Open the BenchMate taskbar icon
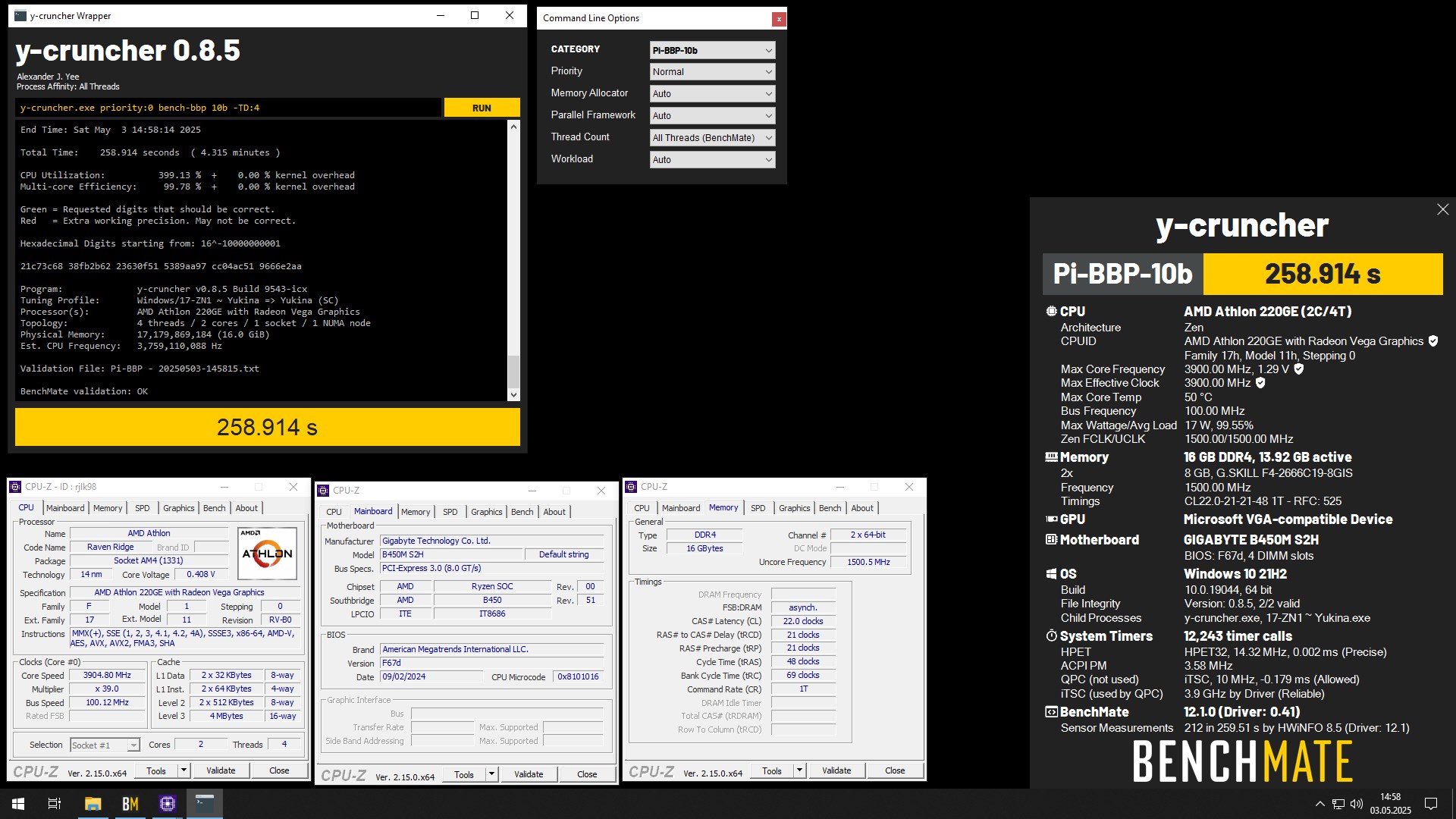 pos(130,804)
